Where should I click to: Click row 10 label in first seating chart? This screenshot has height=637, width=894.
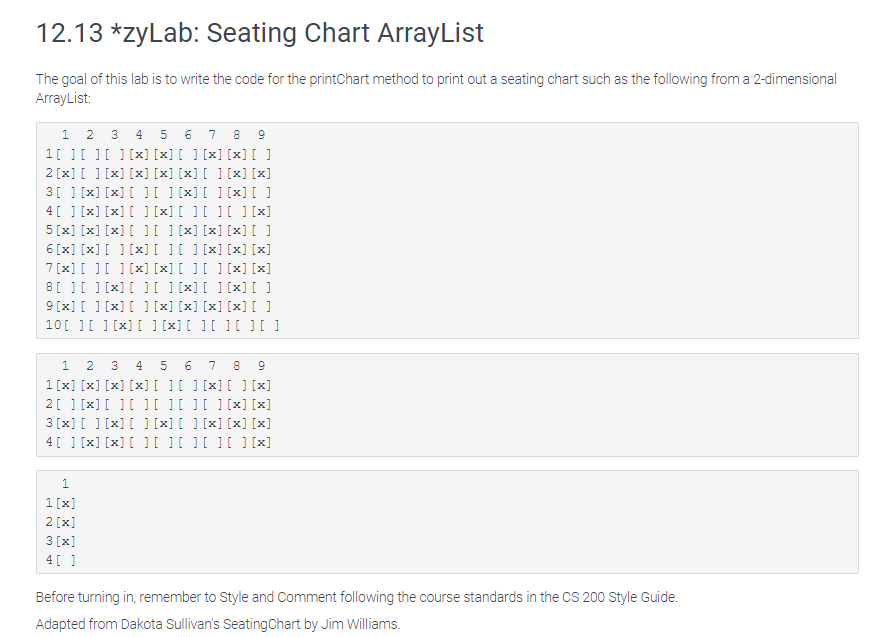(53, 325)
